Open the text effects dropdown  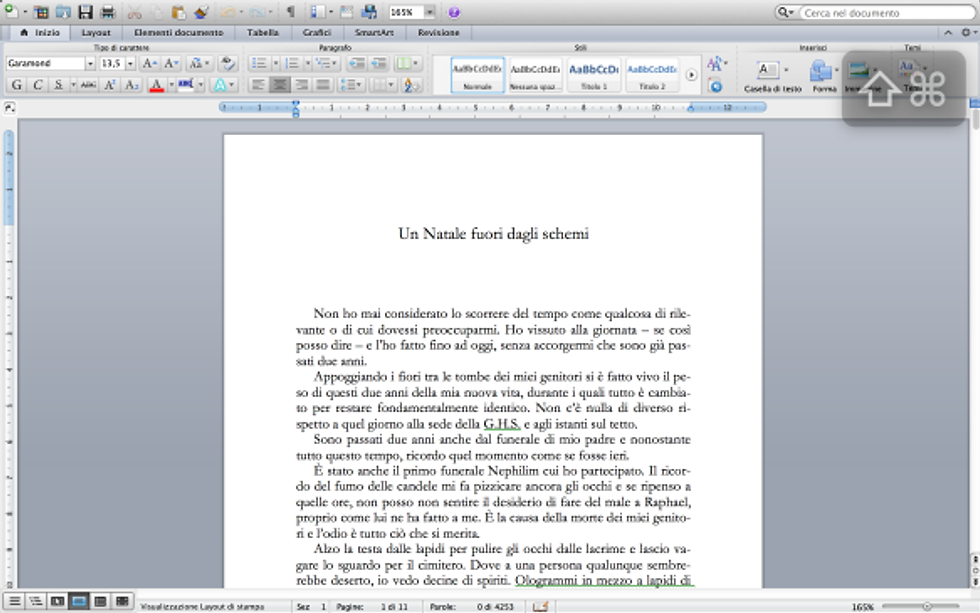pyautogui.click(x=224, y=84)
